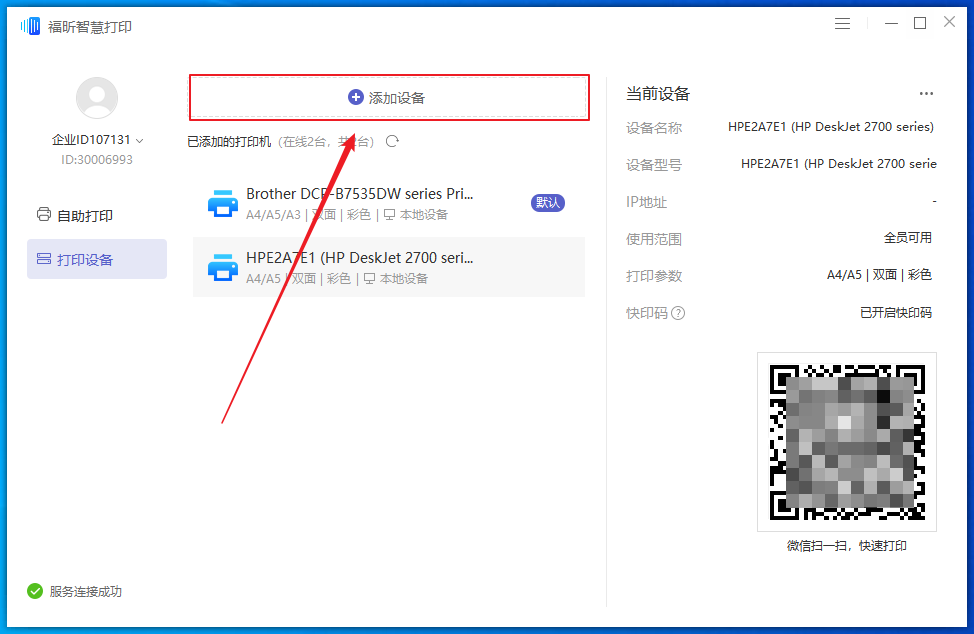The image size is (974, 634).
Task: Click the user avatar image
Action: tap(96, 97)
